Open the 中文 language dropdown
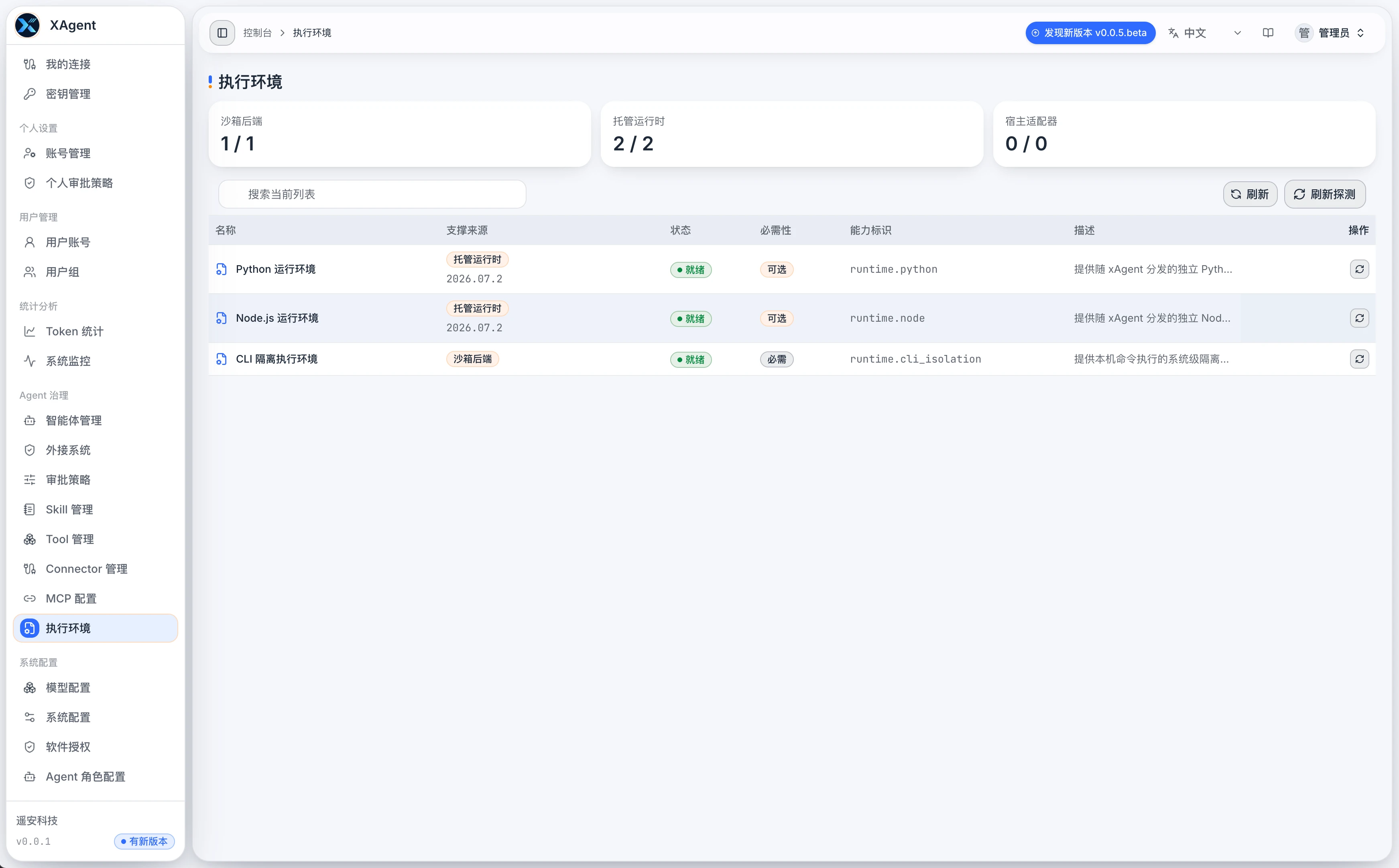Viewport: 1399px width, 868px height. coord(1205,33)
